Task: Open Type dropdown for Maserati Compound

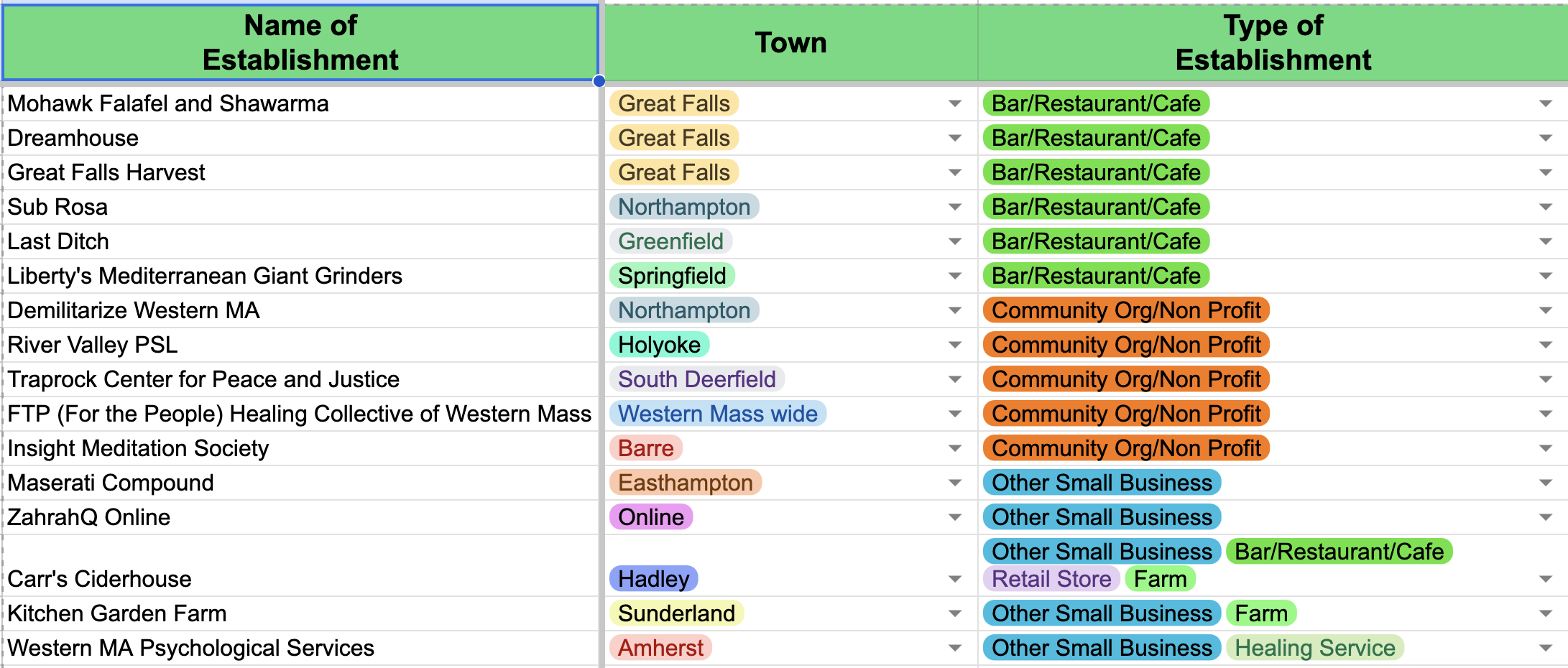Action: (x=1546, y=483)
